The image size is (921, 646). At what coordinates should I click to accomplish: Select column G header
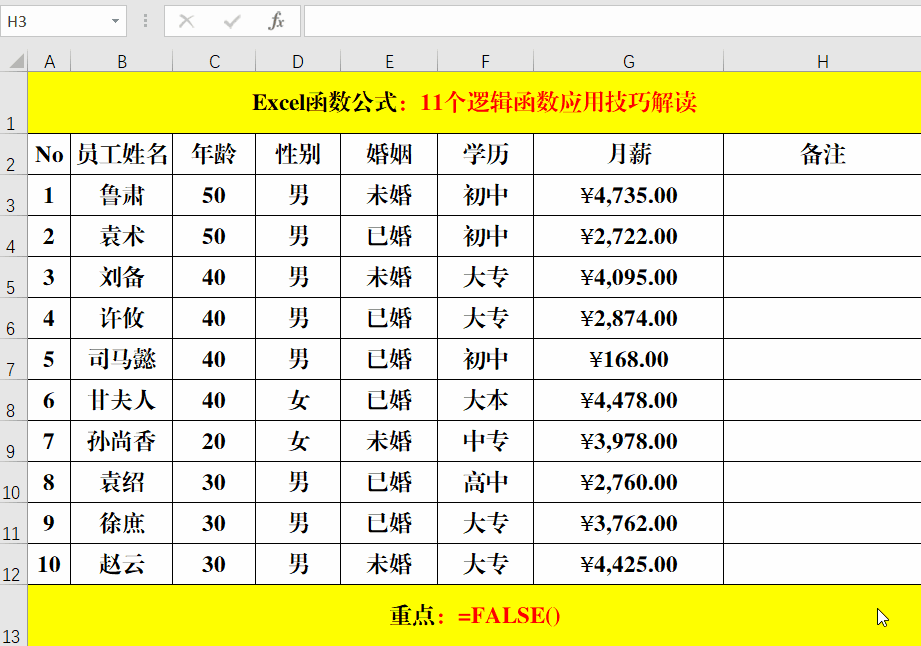click(x=628, y=62)
